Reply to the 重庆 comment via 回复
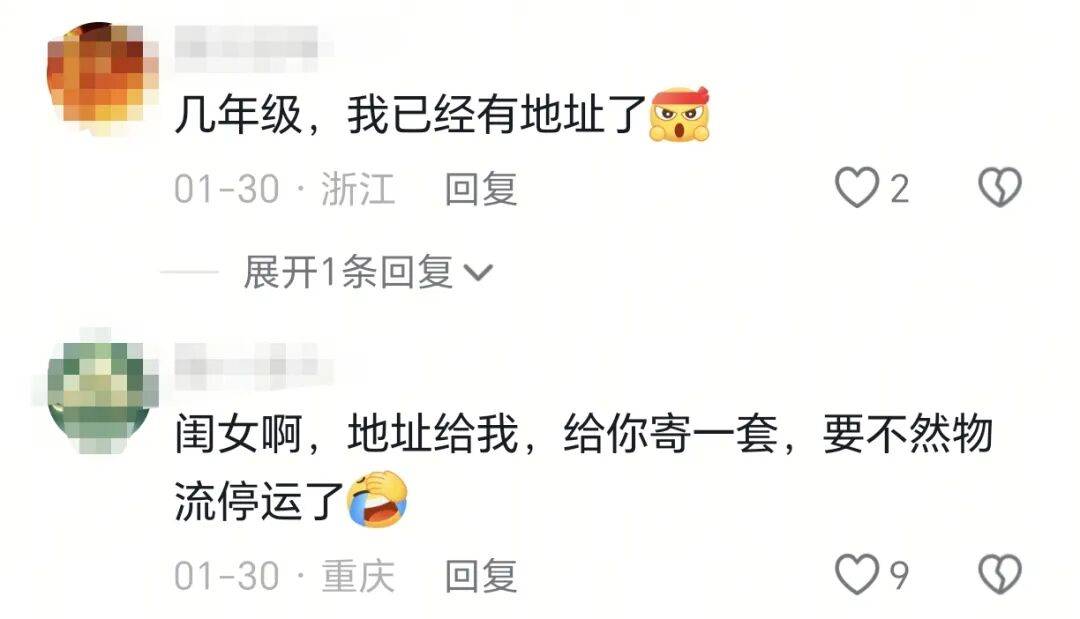 pos(481,576)
